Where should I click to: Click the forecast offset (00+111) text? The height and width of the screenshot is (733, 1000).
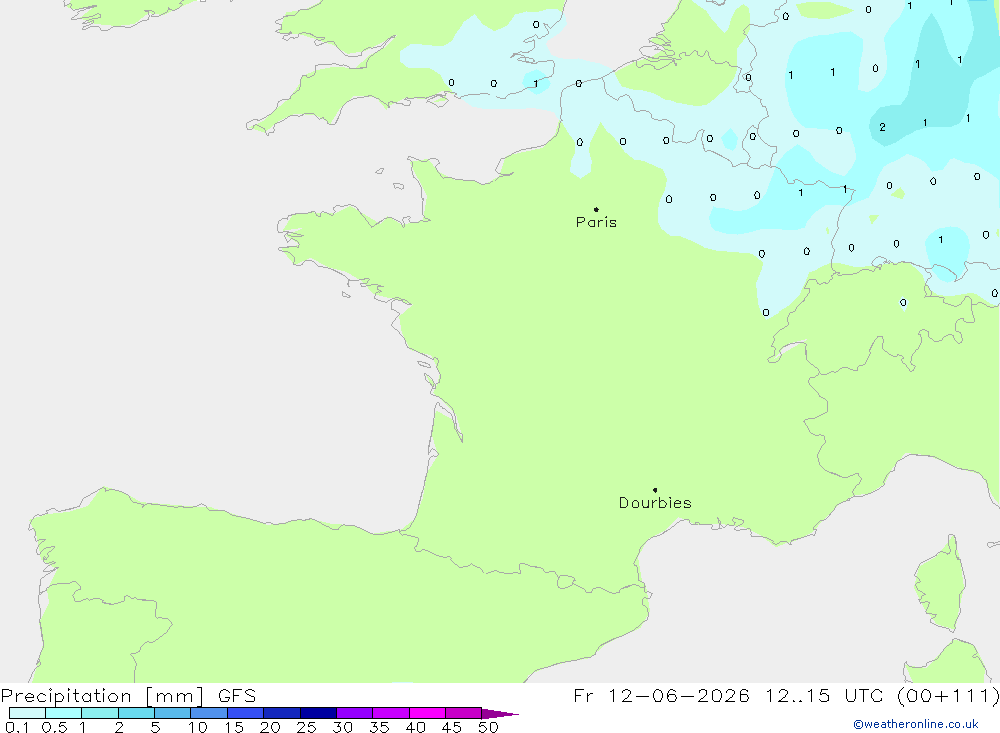[x=948, y=695]
